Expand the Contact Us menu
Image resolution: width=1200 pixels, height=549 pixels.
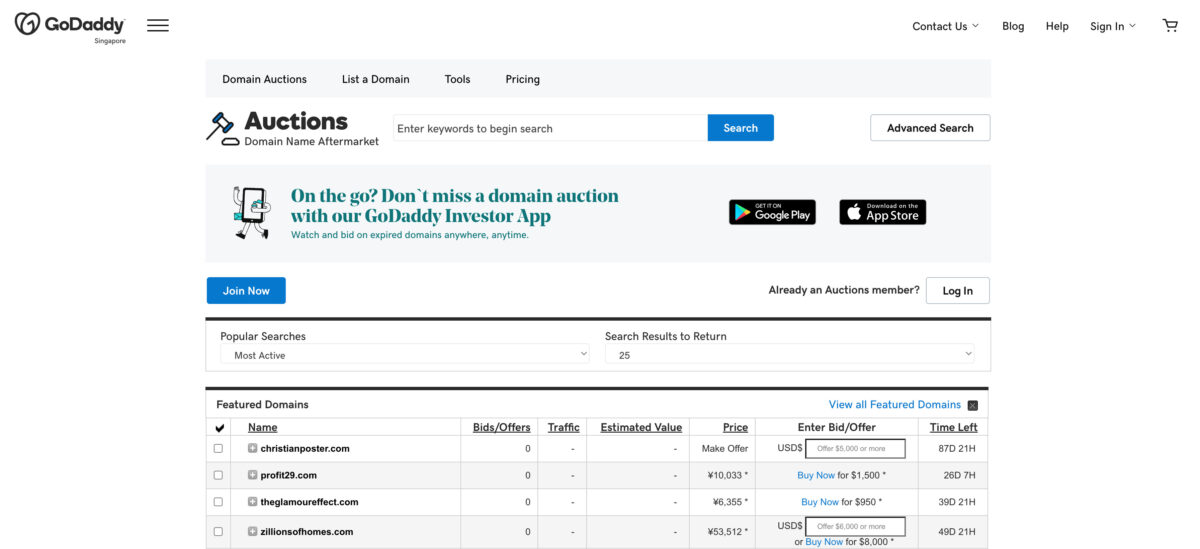click(945, 26)
